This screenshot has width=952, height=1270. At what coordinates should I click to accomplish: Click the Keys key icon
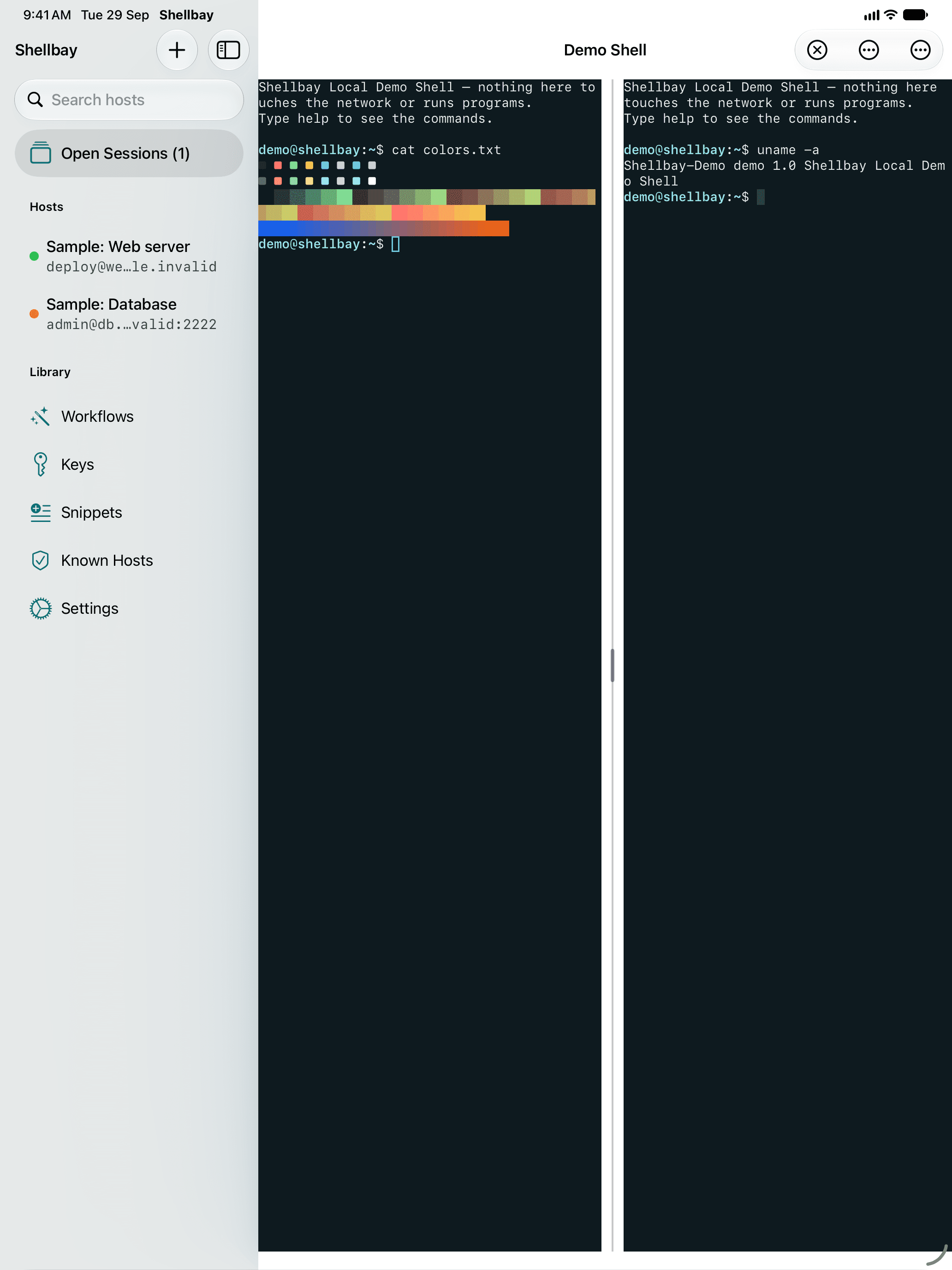click(x=40, y=464)
